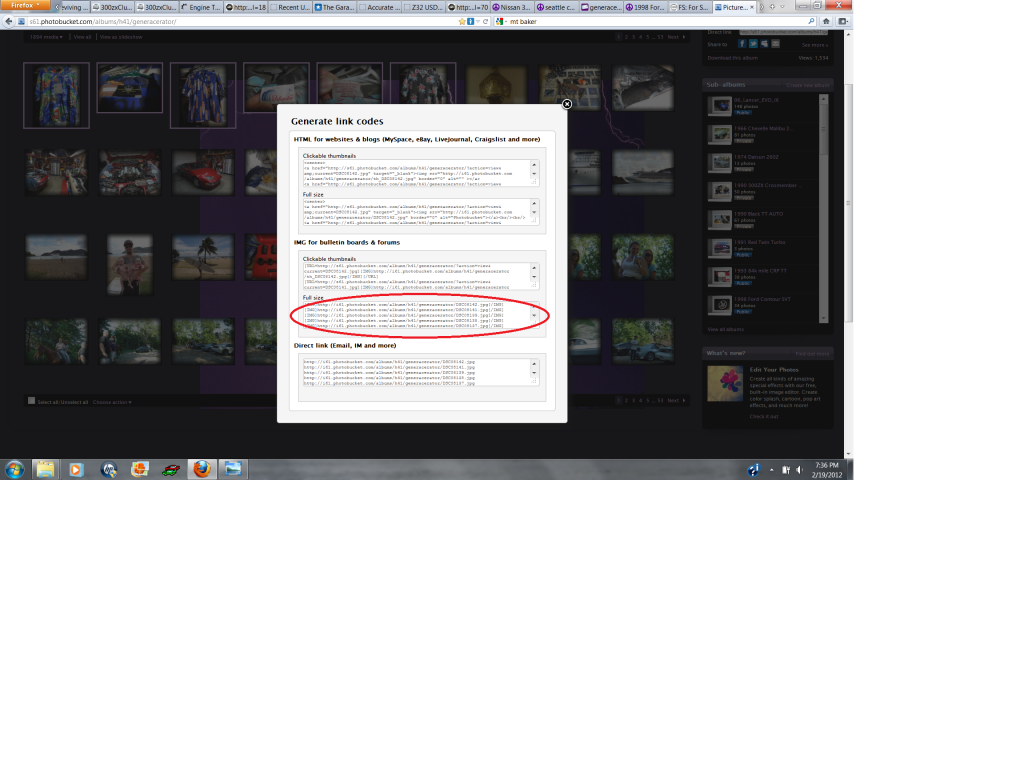Open Windows Start orb
This screenshot has width=1024, height=768.
coord(14,470)
